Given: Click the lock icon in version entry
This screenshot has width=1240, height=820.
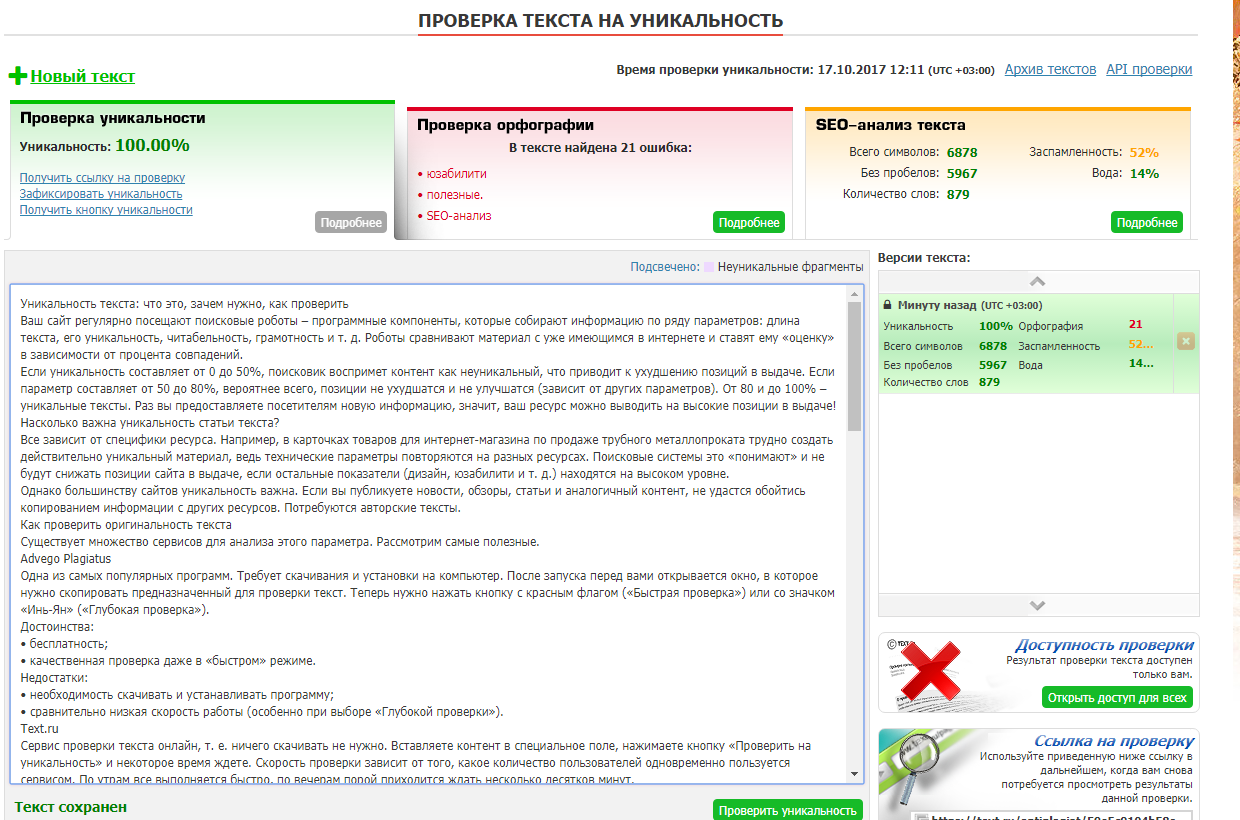Looking at the screenshot, I should pos(887,305).
